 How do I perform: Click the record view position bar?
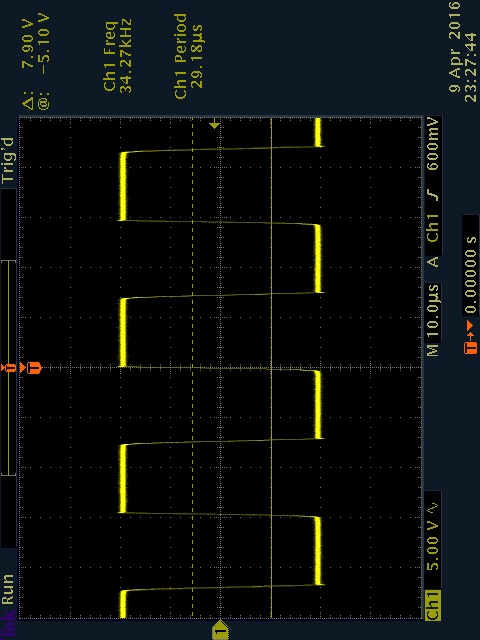8,367
